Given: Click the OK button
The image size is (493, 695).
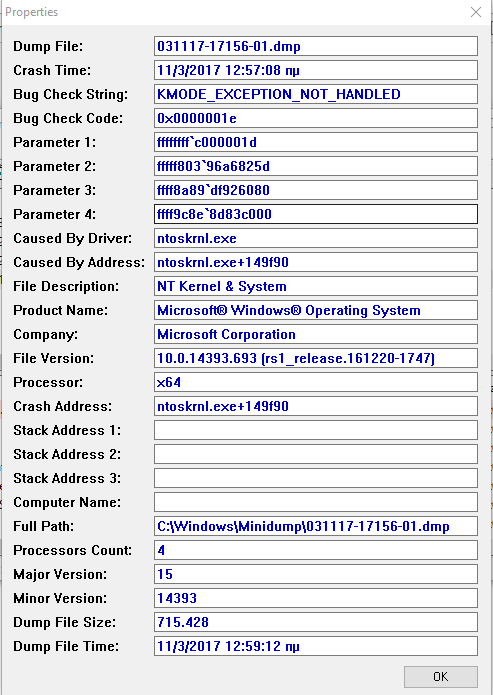Looking at the screenshot, I should (x=441, y=676).
